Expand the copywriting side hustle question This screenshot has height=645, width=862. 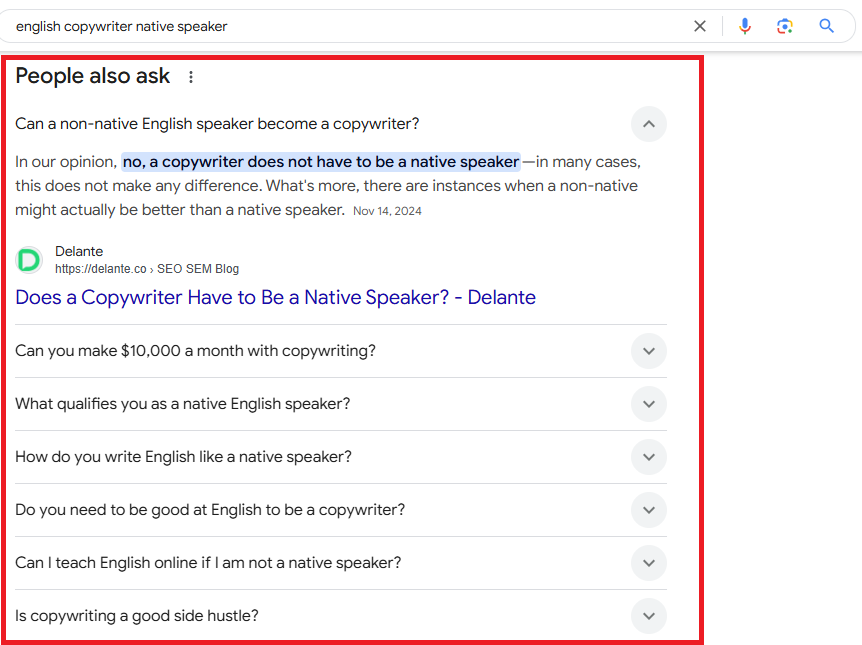pos(648,616)
